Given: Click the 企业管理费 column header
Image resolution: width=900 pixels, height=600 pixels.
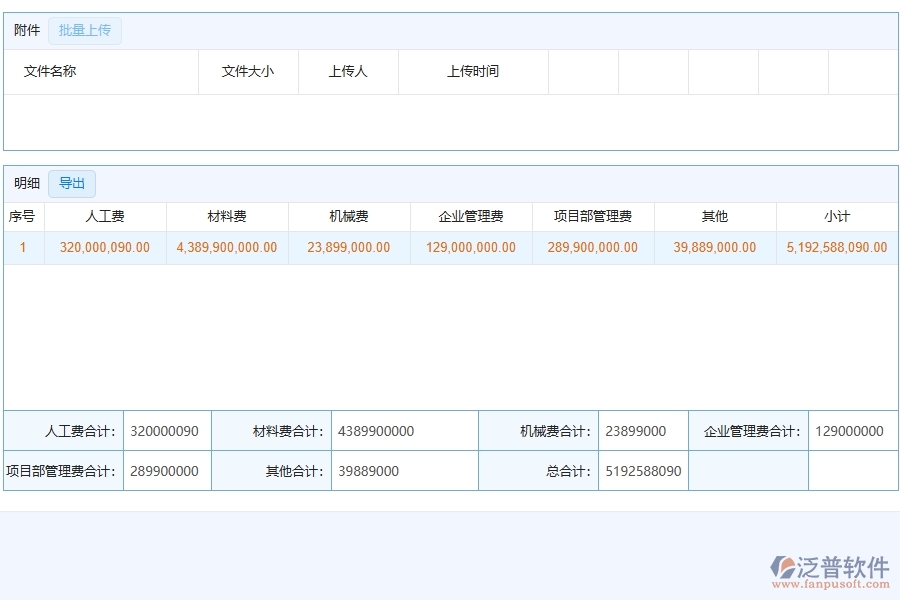Looking at the screenshot, I should point(470,216).
